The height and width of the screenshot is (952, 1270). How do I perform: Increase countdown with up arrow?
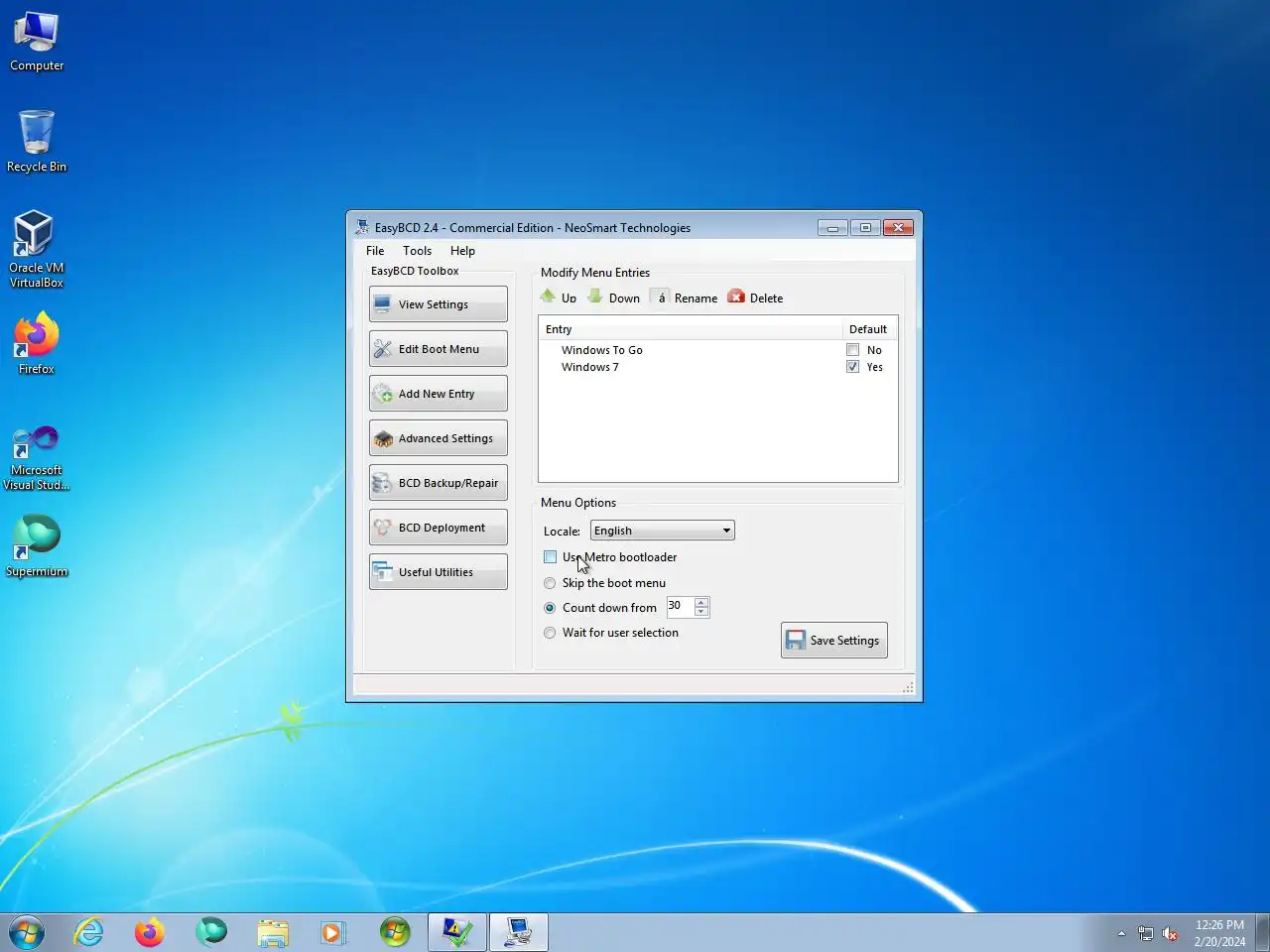click(x=701, y=602)
